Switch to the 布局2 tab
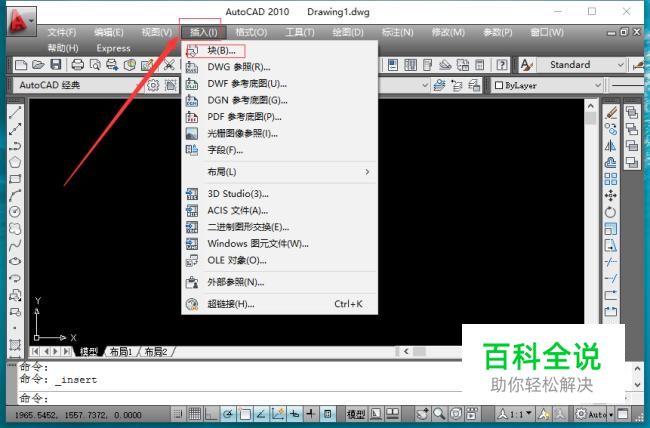Screen dimensions: 650x428 tap(155, 352)
